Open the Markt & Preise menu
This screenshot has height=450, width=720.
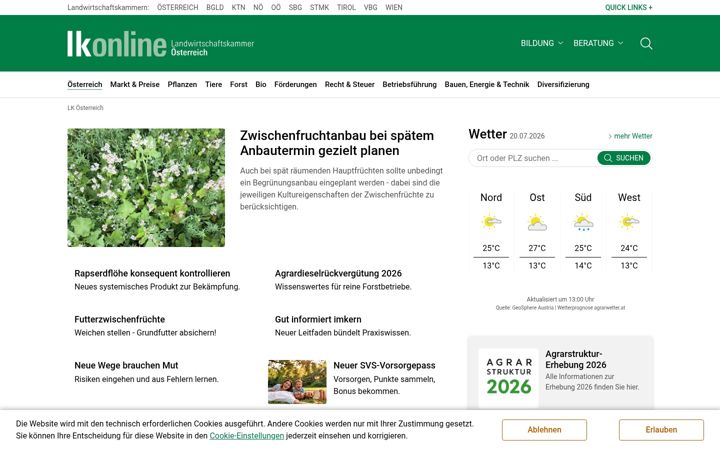[x=135, y=84]
